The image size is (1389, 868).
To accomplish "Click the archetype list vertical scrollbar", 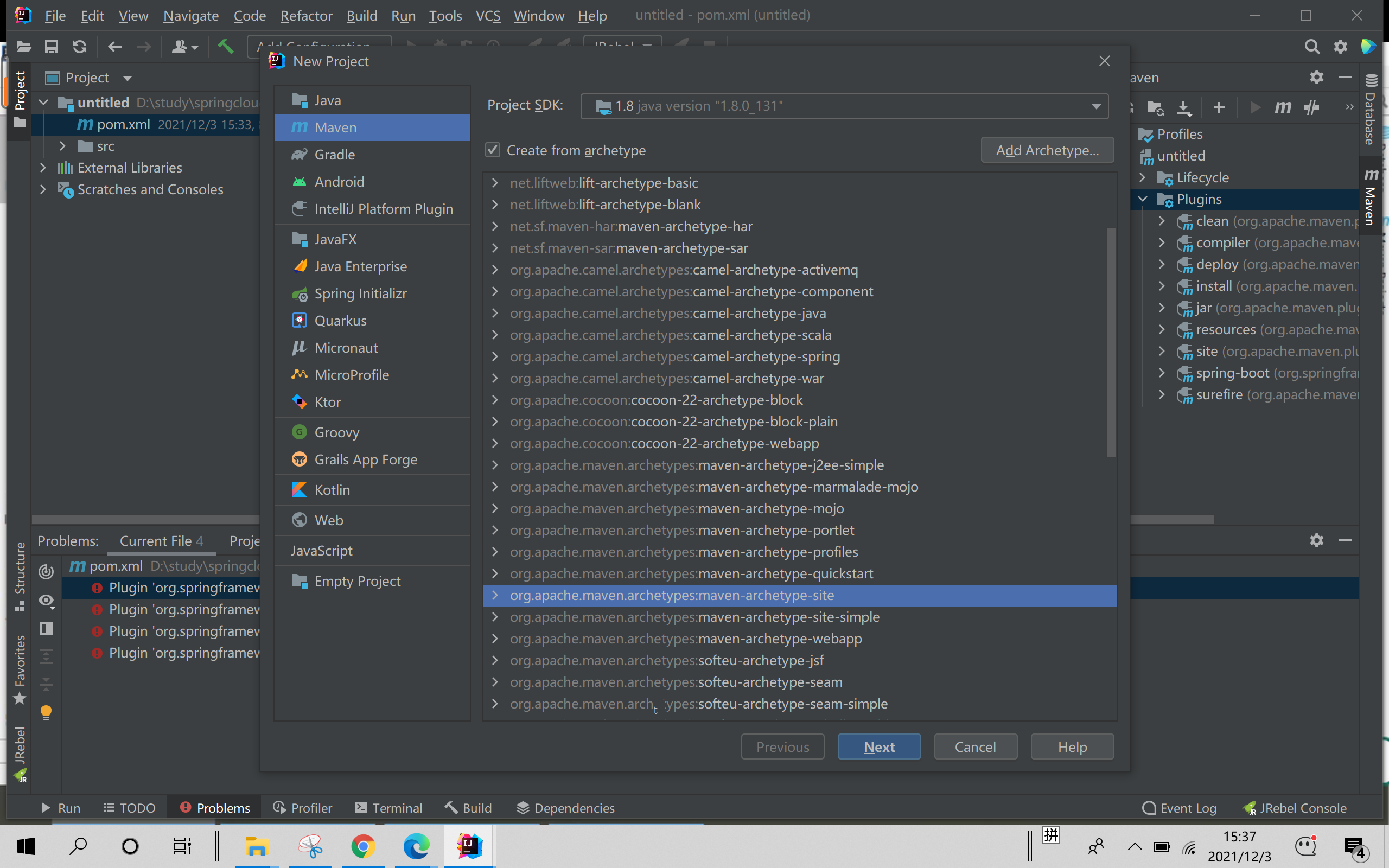I will pos(1111,342).
